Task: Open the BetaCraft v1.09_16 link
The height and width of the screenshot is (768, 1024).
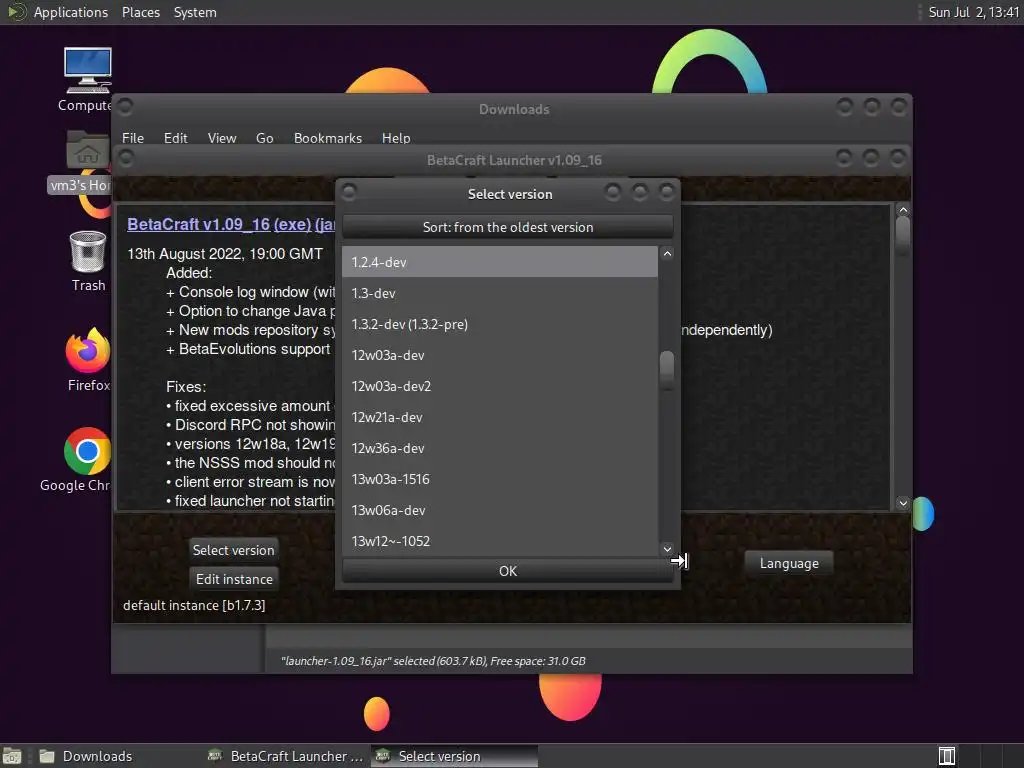Action: (x=199, y=225)
